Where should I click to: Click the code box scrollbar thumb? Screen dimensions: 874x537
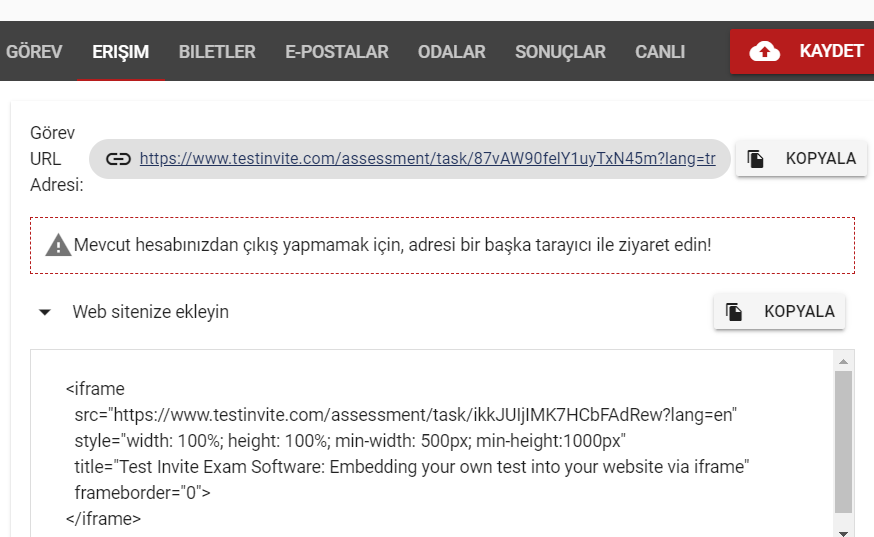tap(843, 442)
